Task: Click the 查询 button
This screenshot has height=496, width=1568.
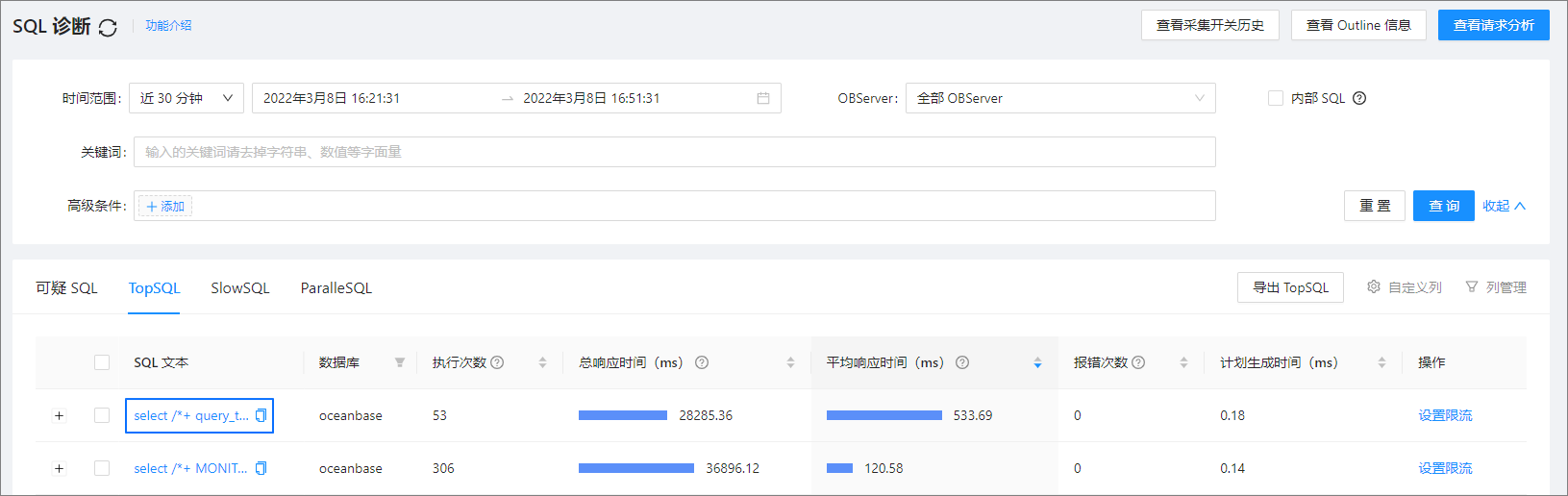Action: pos(1443,206)
